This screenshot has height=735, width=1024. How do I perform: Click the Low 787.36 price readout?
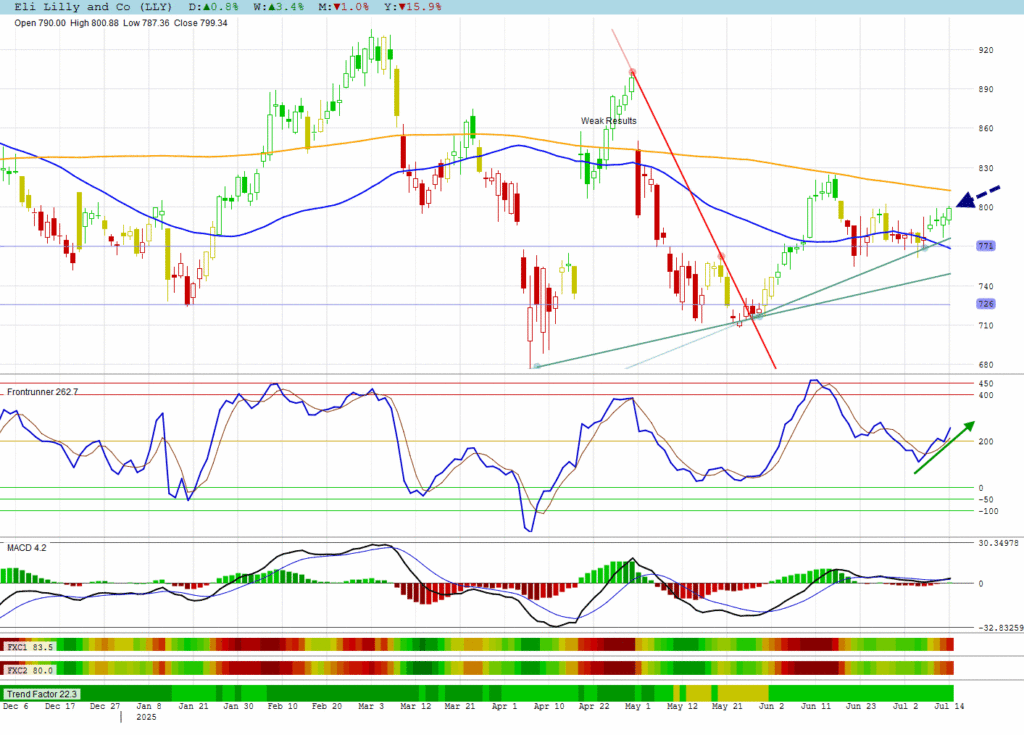click(146, 23)
